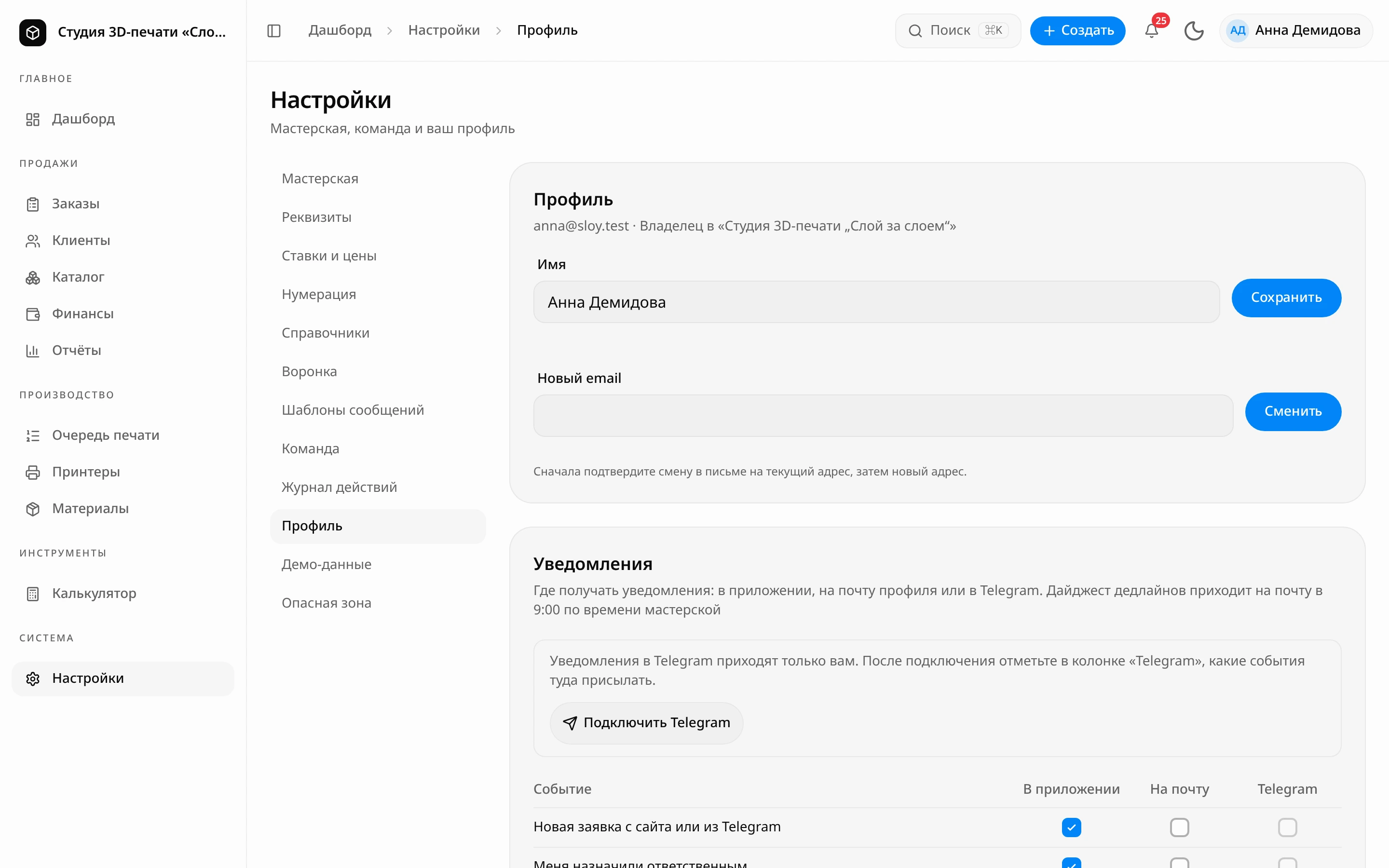Collapse the sidebar with the panel icon

click(x=274, y=30)
